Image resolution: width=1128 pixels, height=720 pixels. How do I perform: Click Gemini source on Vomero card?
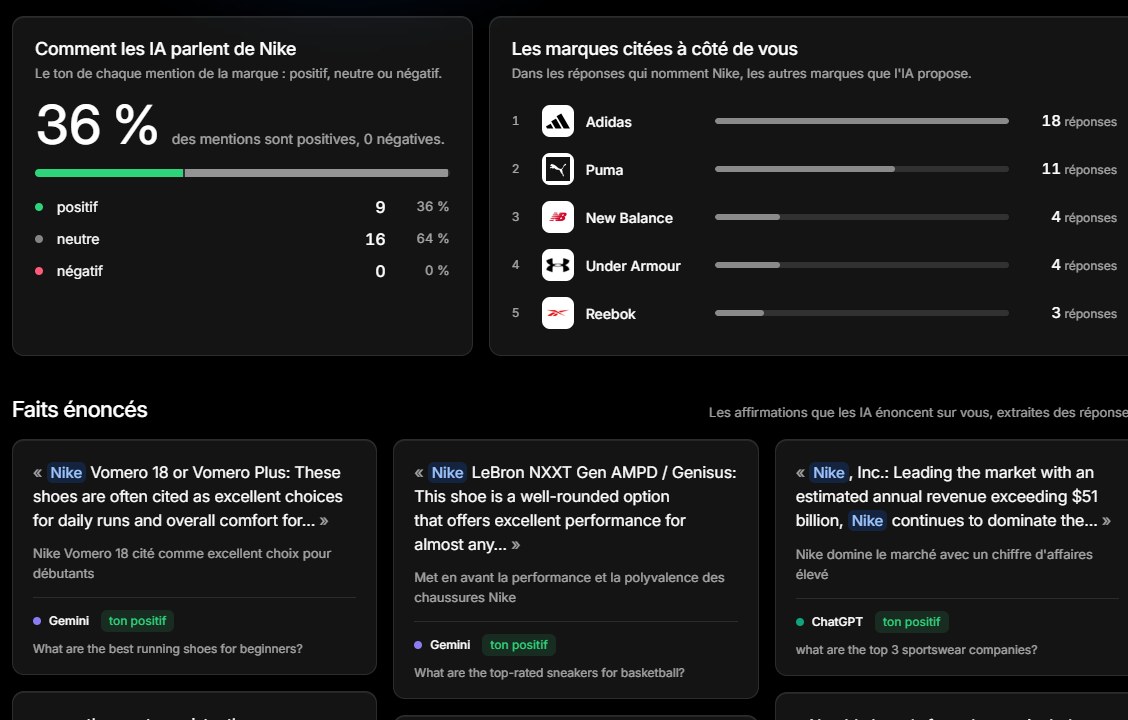(x=61, y=621)
